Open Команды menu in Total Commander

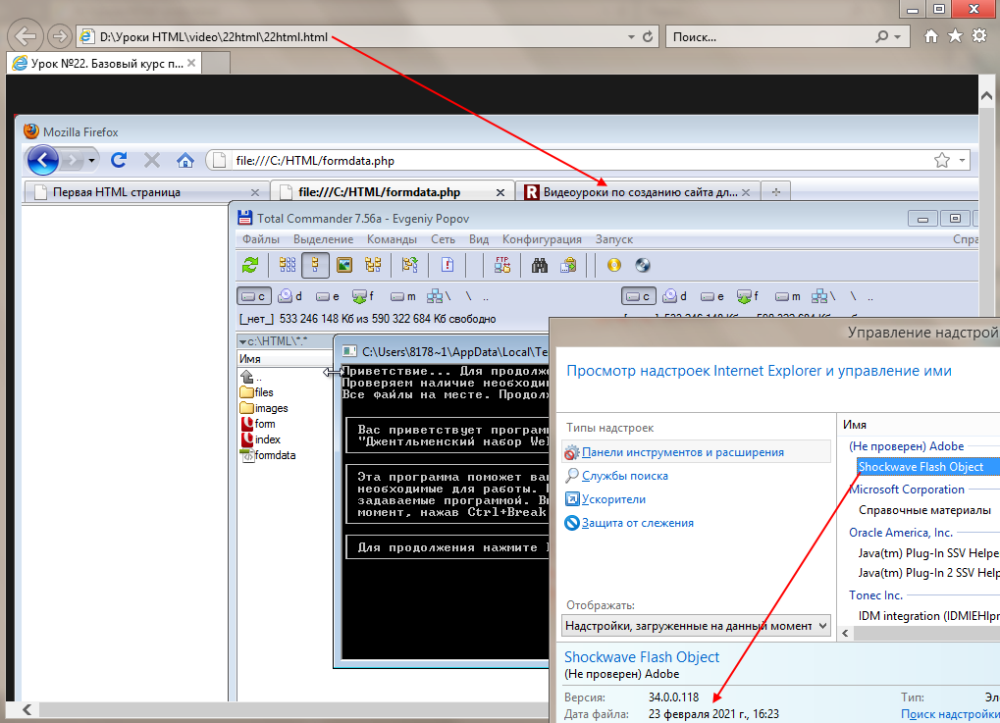click(392, 240)
